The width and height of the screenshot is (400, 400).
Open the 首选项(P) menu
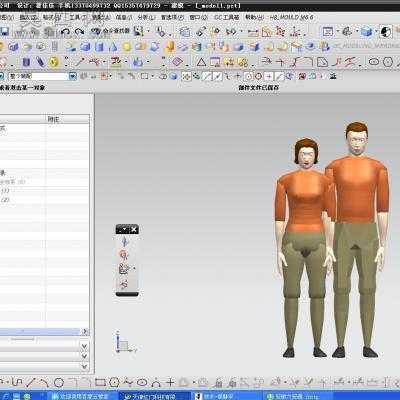[x=172, y=17]
